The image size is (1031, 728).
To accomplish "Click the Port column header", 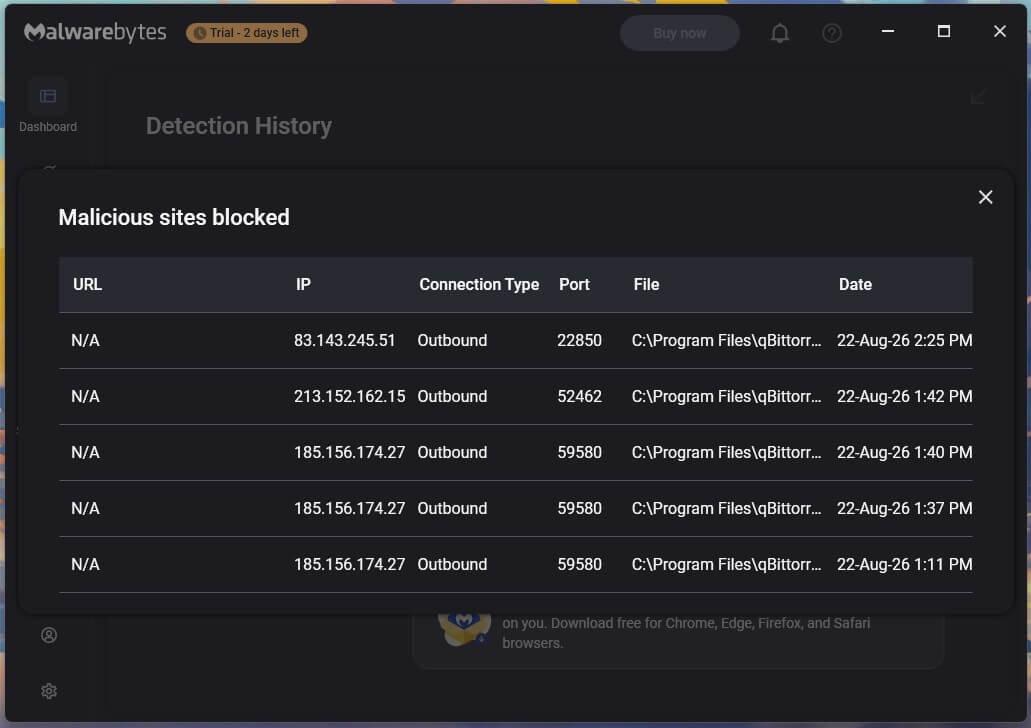I will pos(574,285).
